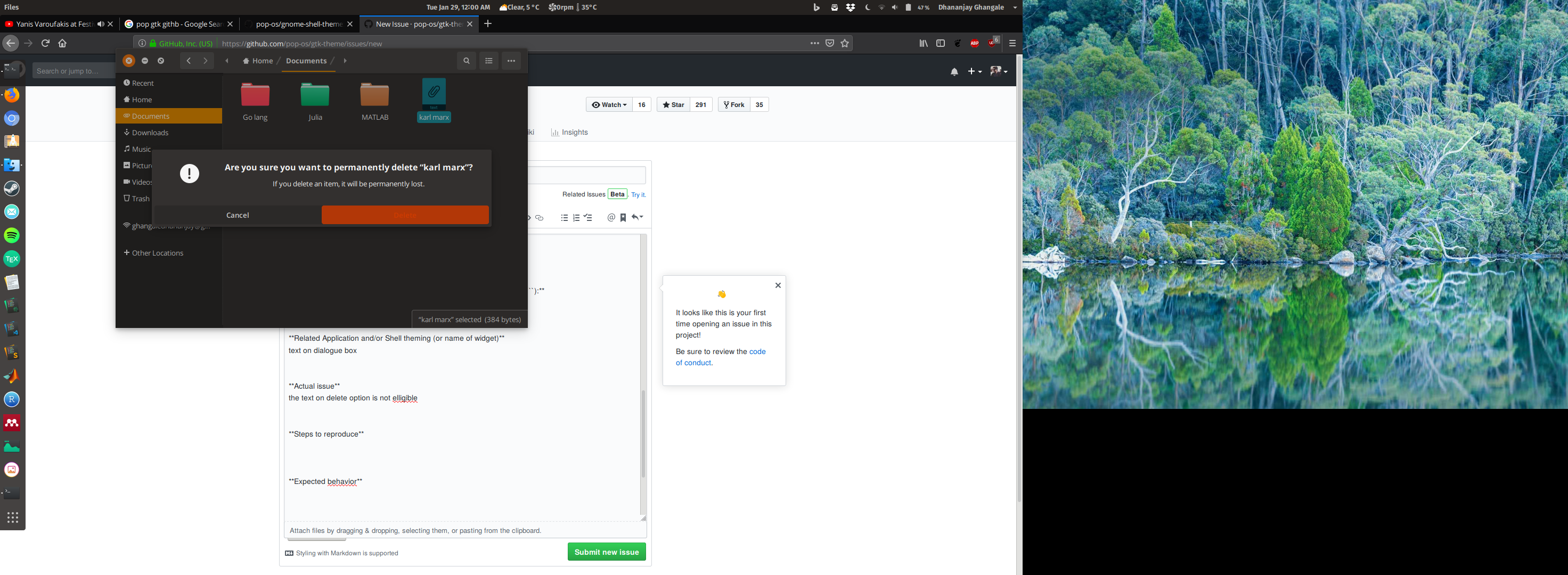
Task: Launch MATLAB from the dock
Action: pyautogui.click(x=12, y=375)
